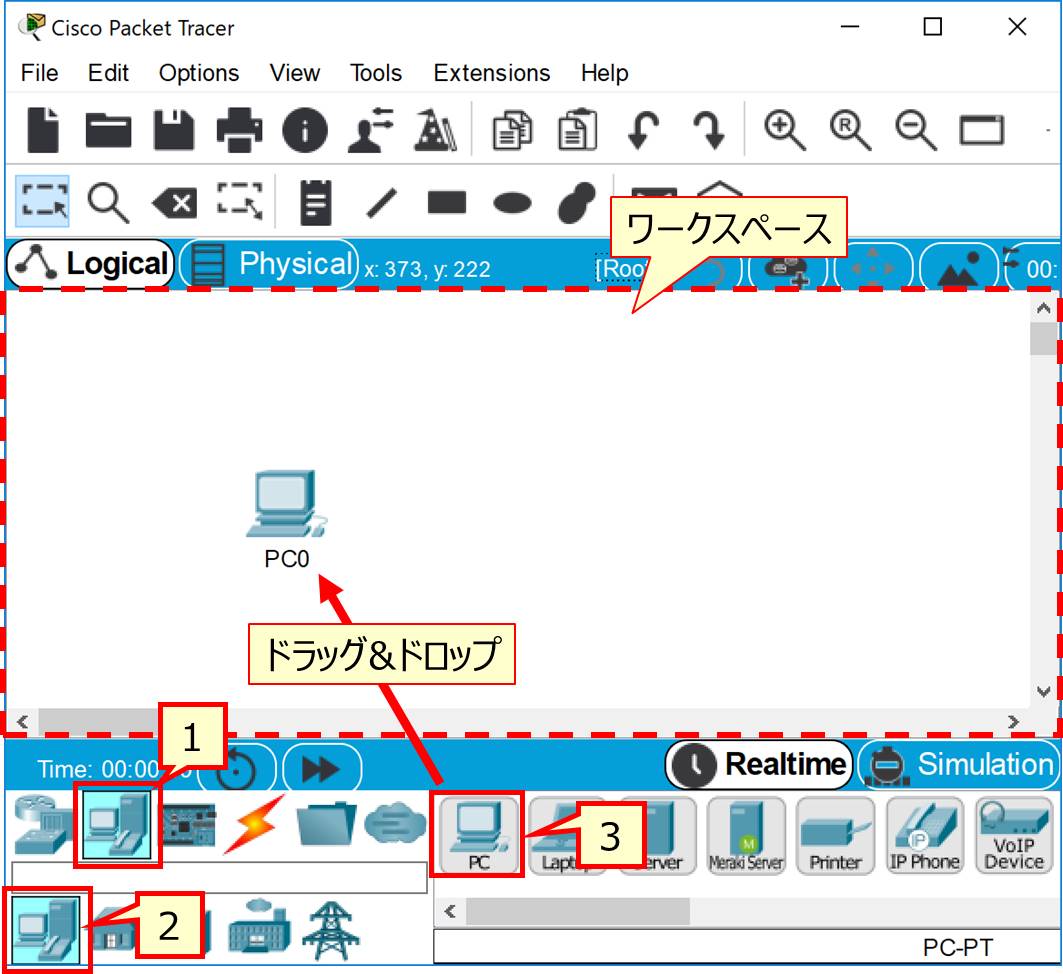This screenshot has width=1063, height=974.
Task: Click the device list scroll left arrow
Action: pos(450,911)
